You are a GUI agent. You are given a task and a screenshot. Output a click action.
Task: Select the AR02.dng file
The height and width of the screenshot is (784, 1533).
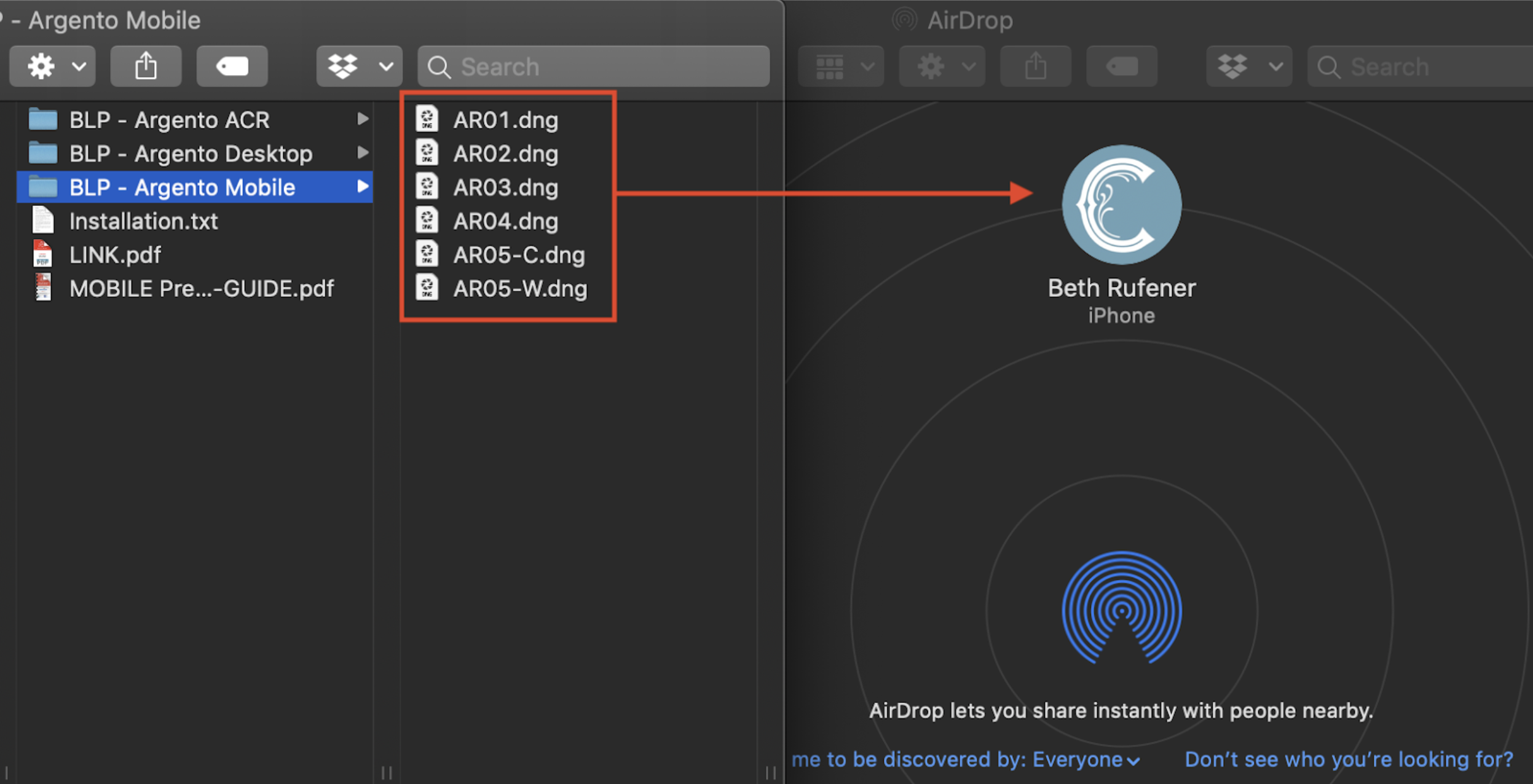coord(505,154)
